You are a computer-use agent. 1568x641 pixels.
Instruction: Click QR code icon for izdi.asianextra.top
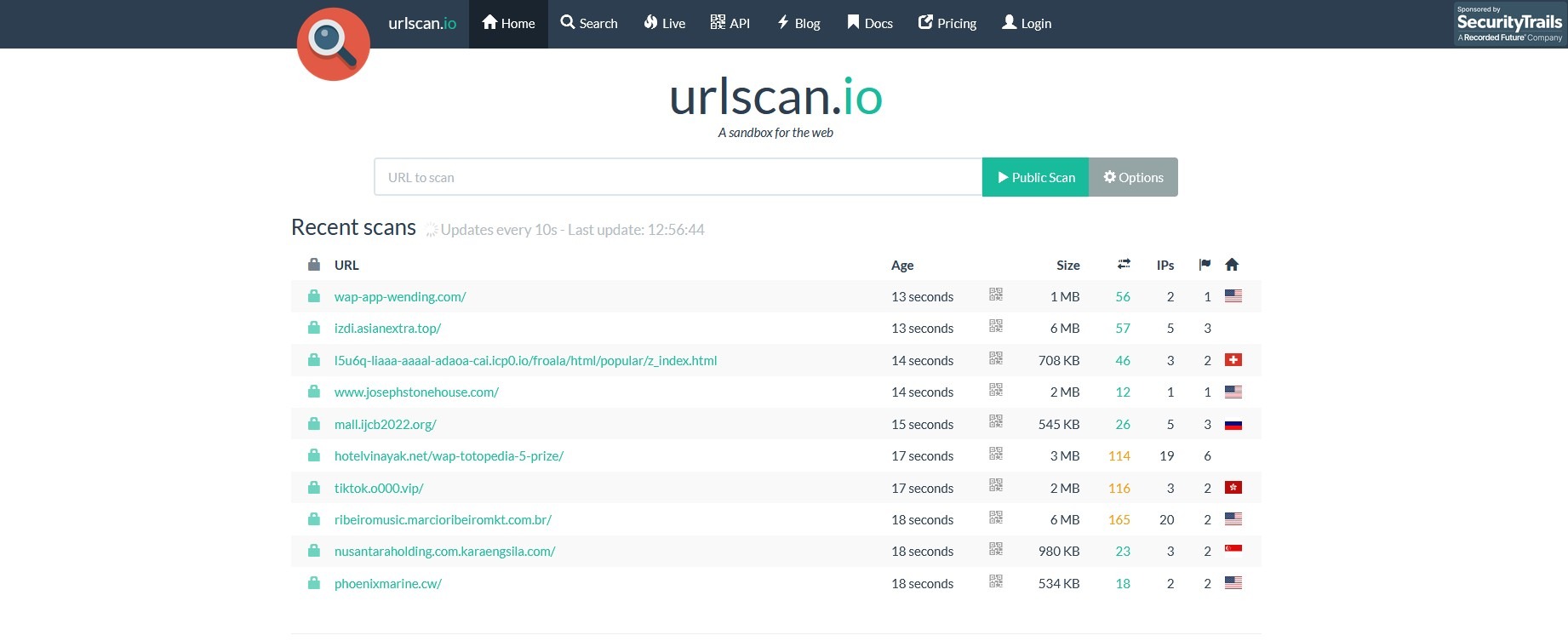[x=996, y=326]
